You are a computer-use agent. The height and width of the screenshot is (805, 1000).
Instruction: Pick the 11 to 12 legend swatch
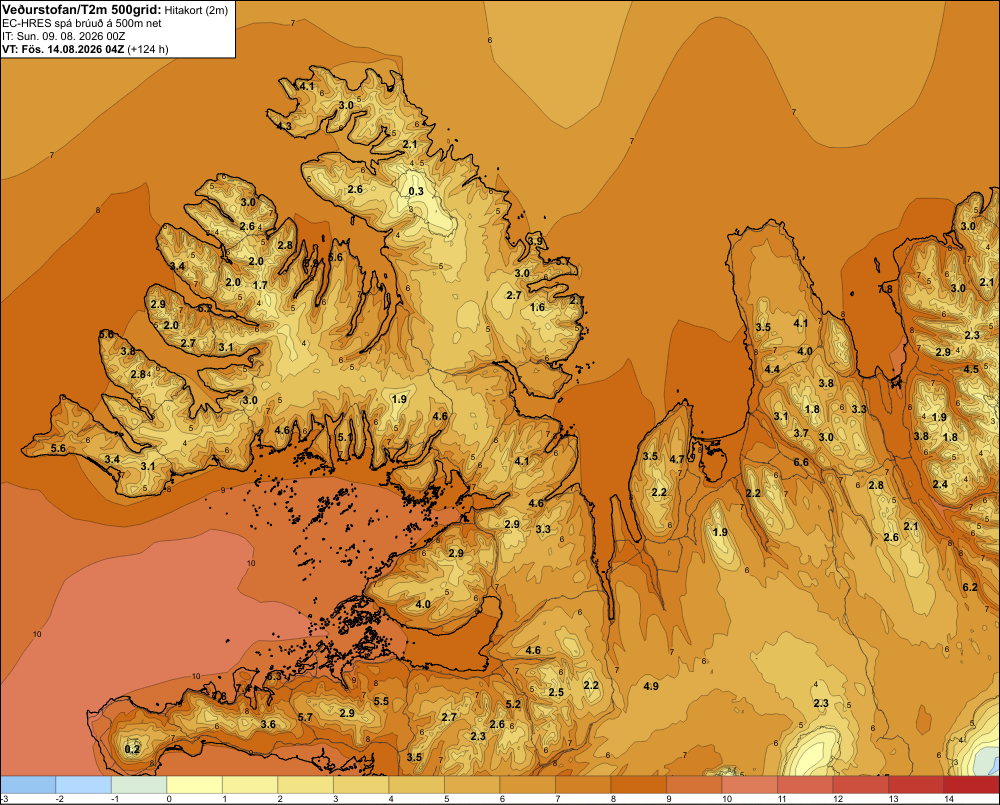(805, 784)
